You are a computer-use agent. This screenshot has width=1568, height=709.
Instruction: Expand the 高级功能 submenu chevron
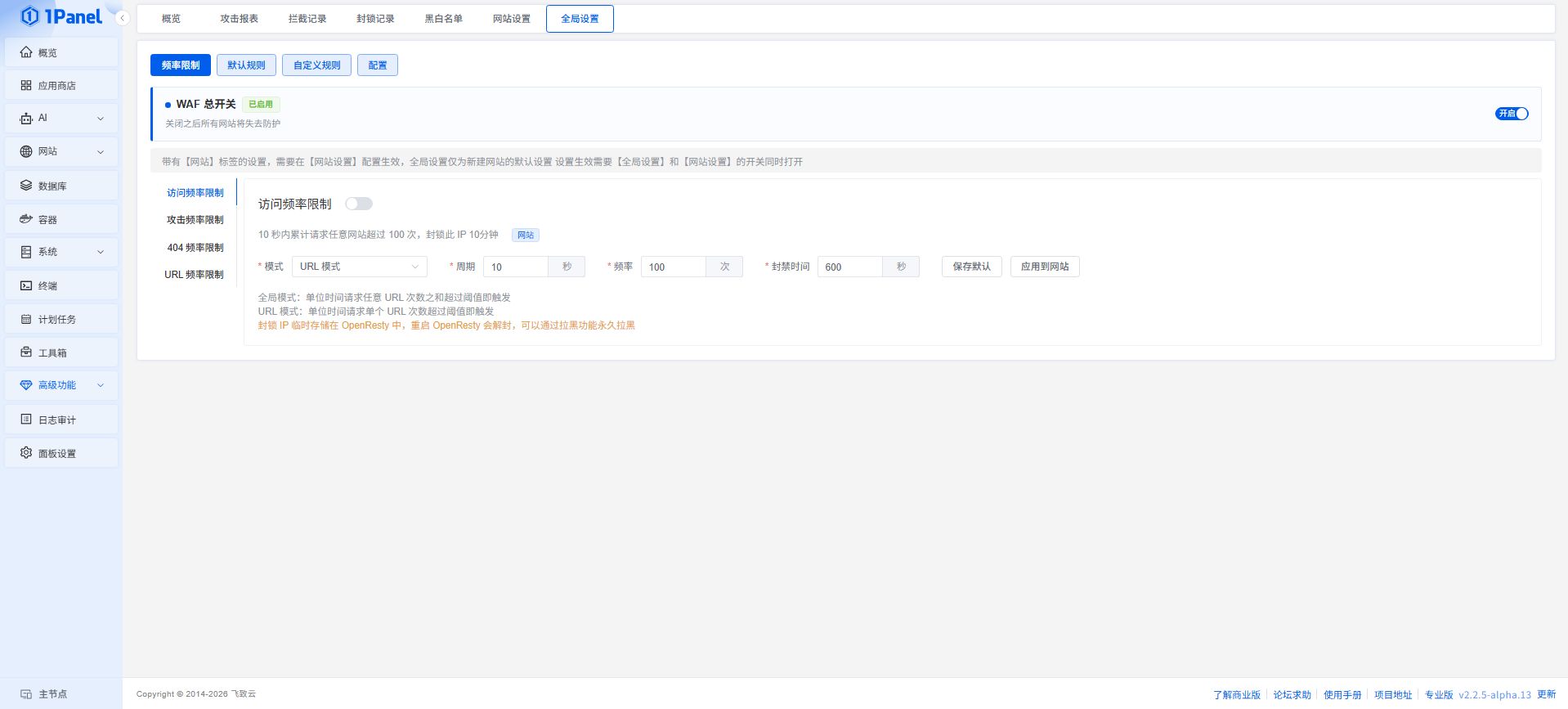pyautogui.click(x=101, y=385)
